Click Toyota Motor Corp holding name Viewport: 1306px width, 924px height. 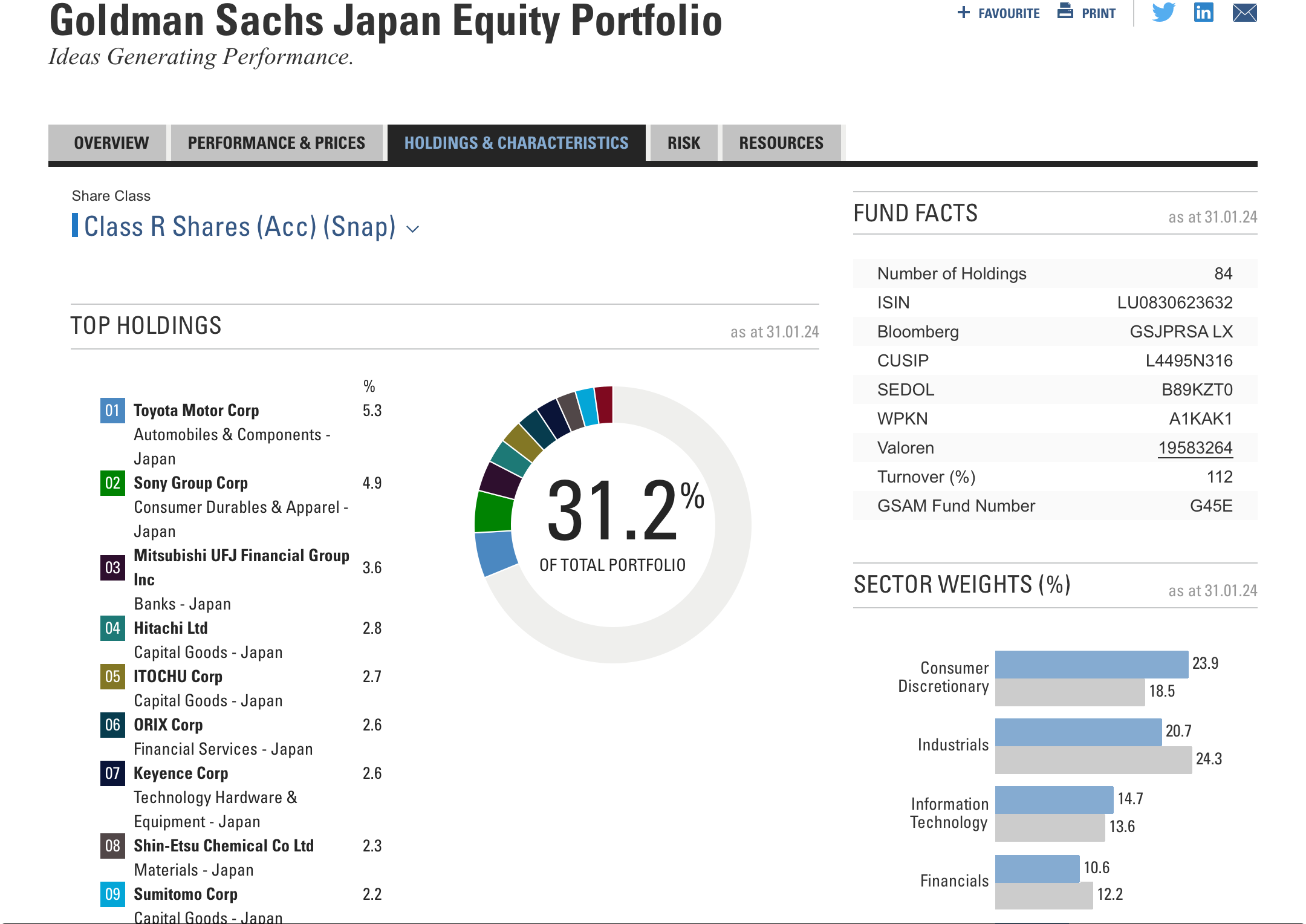point(197,411)
